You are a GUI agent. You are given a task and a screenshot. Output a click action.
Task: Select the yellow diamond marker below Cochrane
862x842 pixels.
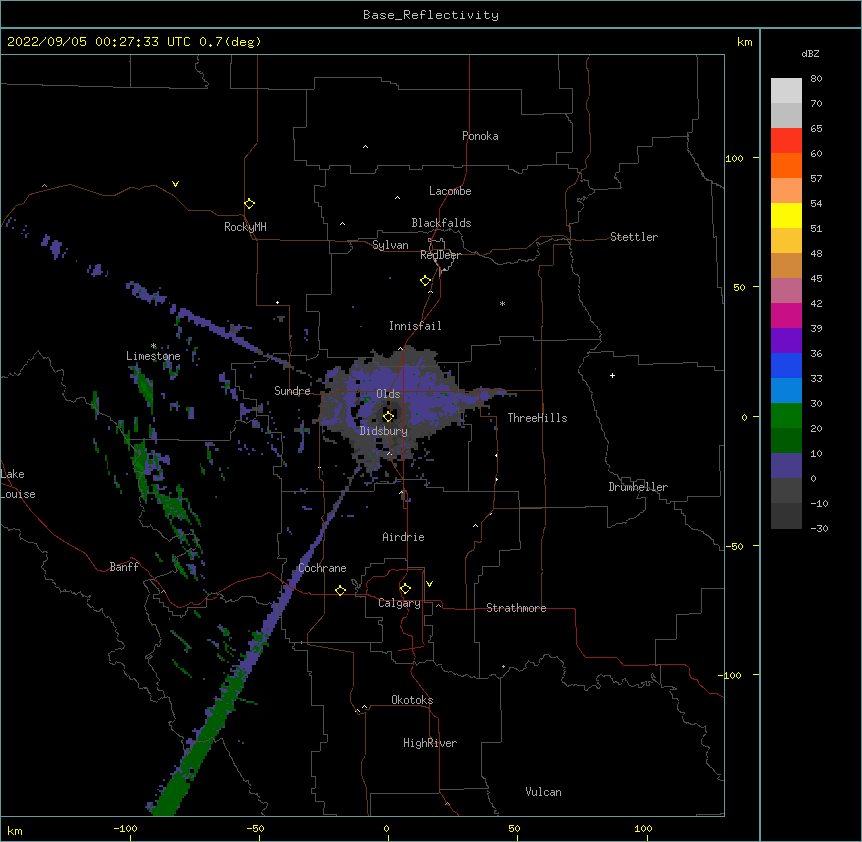(x=340, y=590)
